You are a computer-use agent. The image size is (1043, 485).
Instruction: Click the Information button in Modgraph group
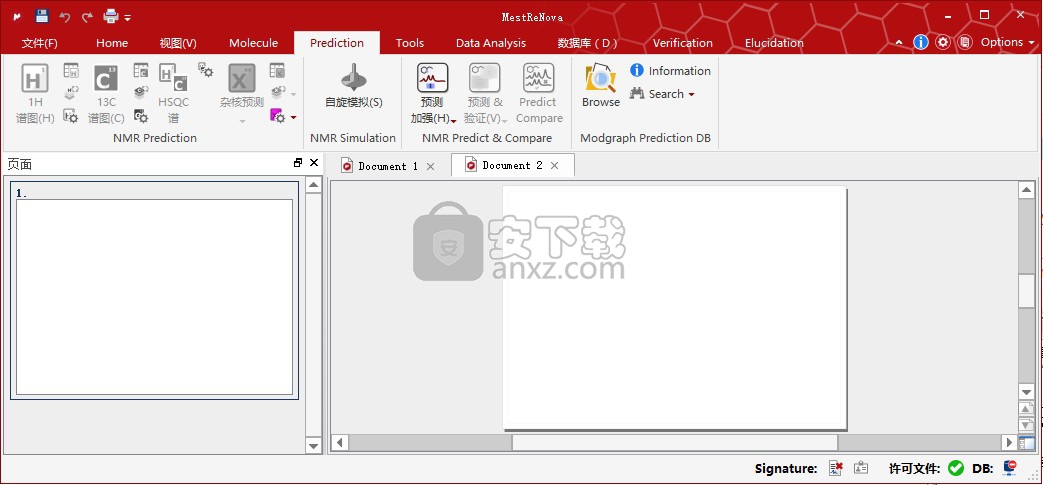point(670,71)
